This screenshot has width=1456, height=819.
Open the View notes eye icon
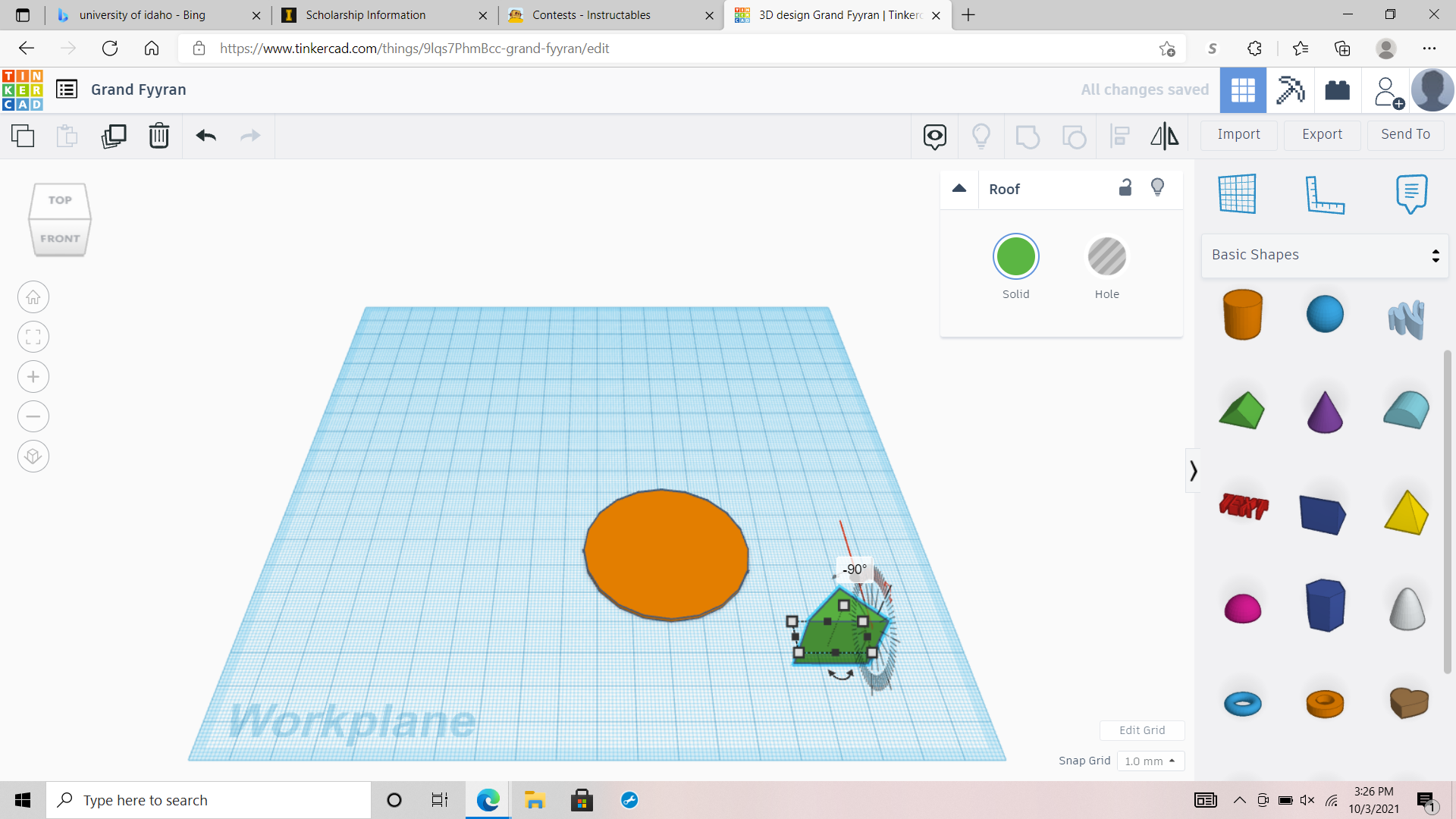pyautogui.click(x=935, y=136)
